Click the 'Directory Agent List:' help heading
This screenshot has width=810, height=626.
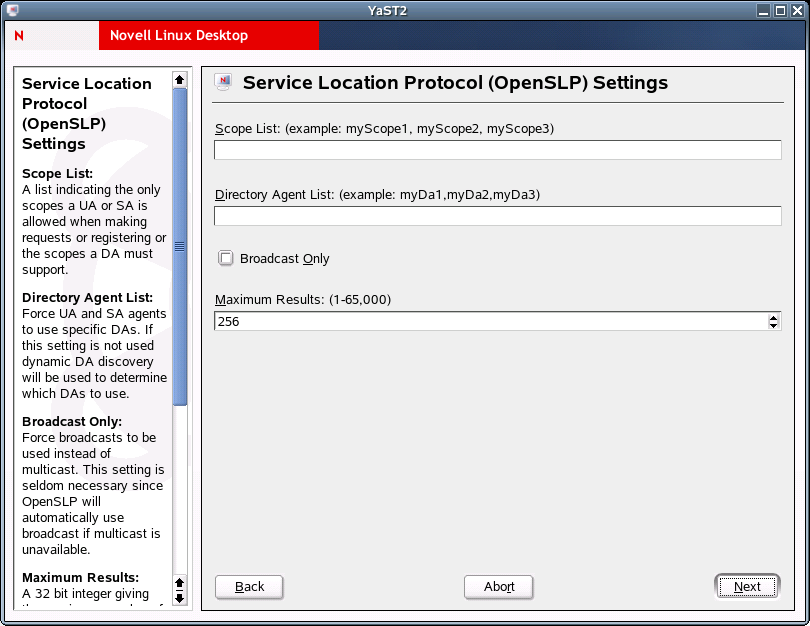87,298
